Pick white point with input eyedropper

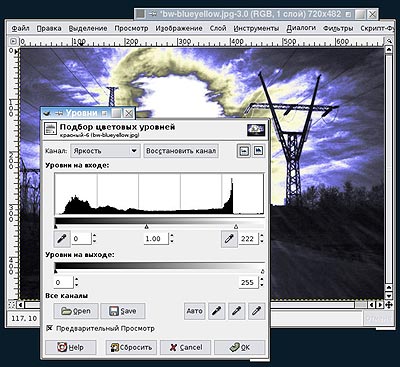(229, 239)
